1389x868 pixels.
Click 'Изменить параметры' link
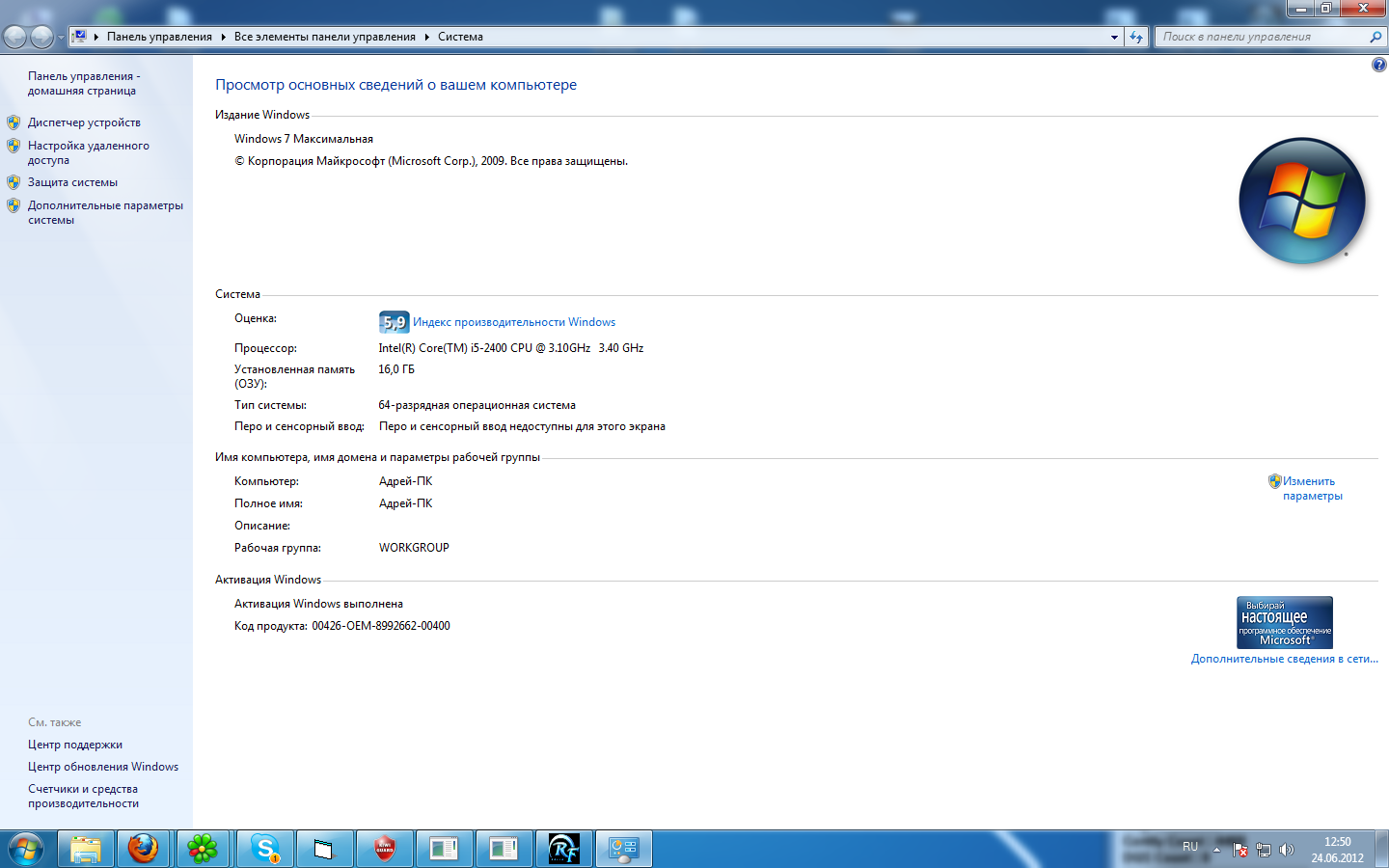1311,488
